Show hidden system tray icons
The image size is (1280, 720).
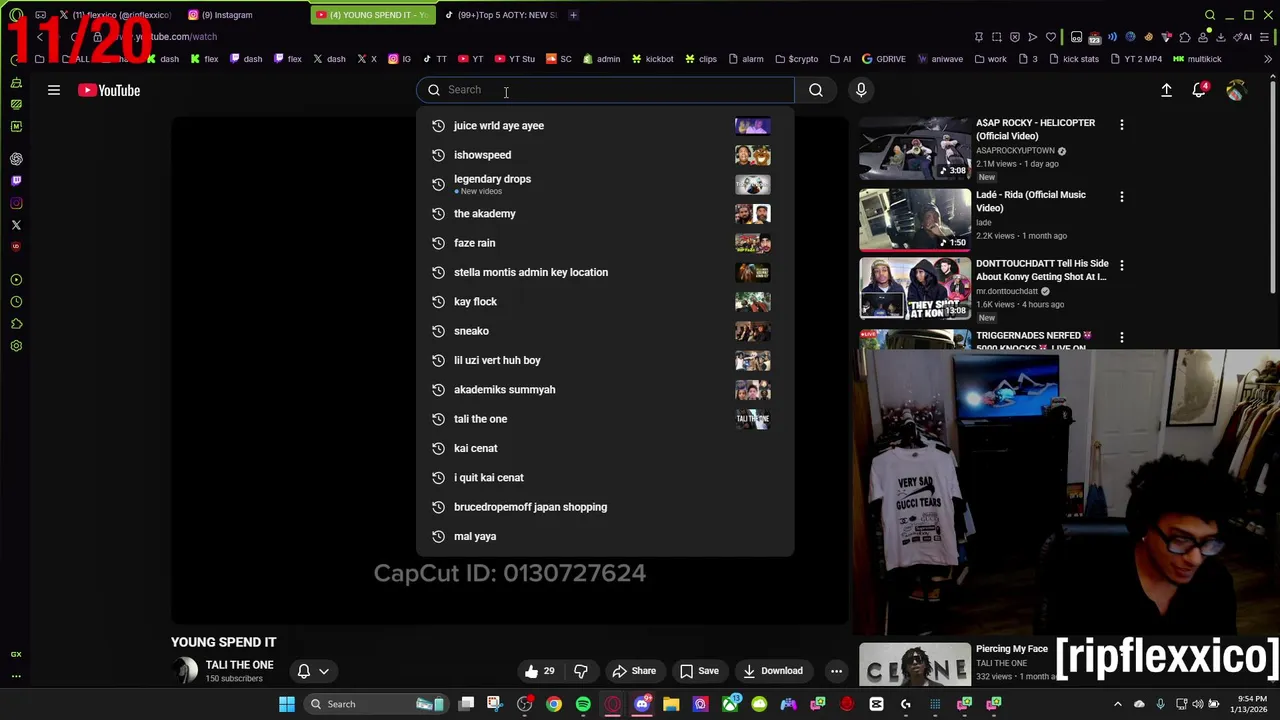[x=1118, y=704]
